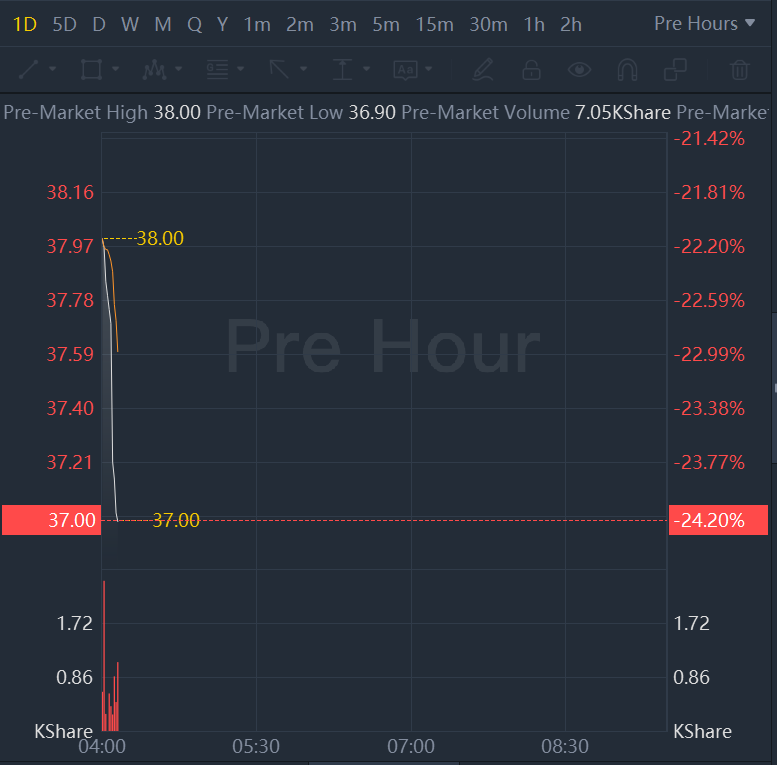
Task: Select the 15m interval tab
Action: (434, 24)
